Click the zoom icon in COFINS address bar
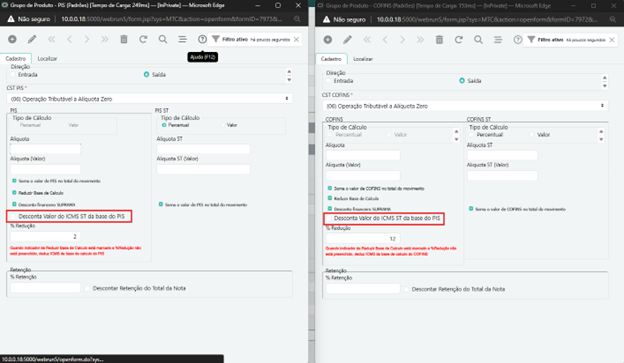 [x=613, y=19]
